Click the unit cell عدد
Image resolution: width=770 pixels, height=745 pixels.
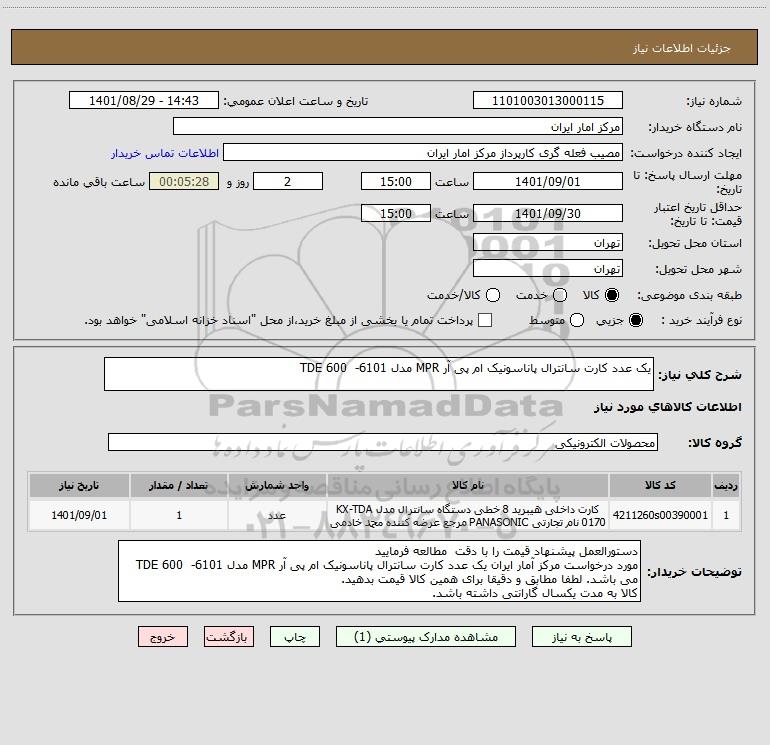pyautogui.click(x=277, y=515)
